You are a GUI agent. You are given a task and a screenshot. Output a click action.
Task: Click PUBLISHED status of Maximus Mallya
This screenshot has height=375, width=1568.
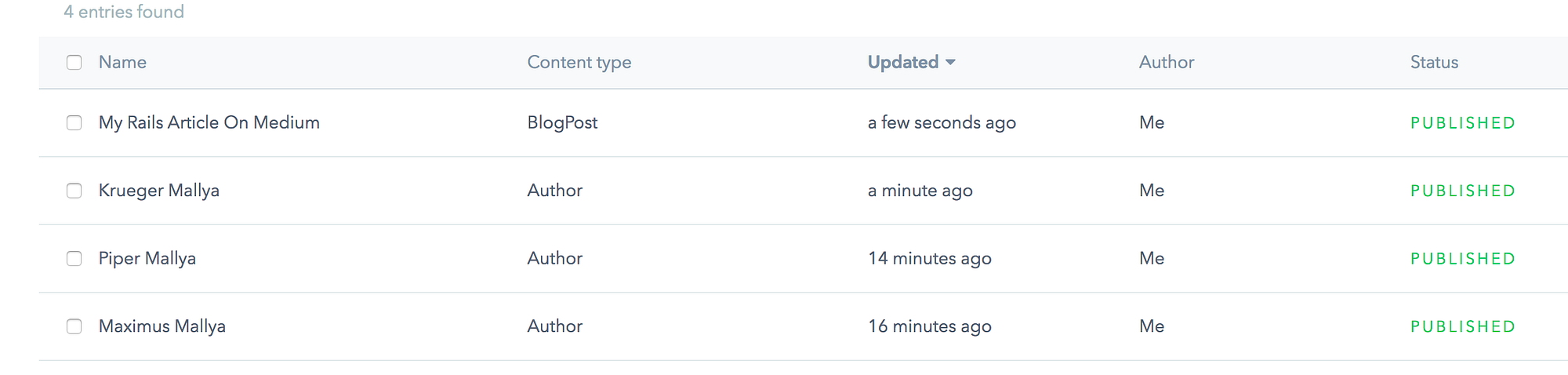pos(1462,326)
